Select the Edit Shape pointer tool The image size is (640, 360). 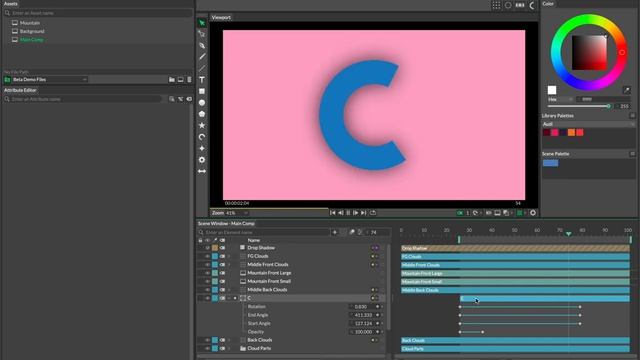[x=202, y=34]
